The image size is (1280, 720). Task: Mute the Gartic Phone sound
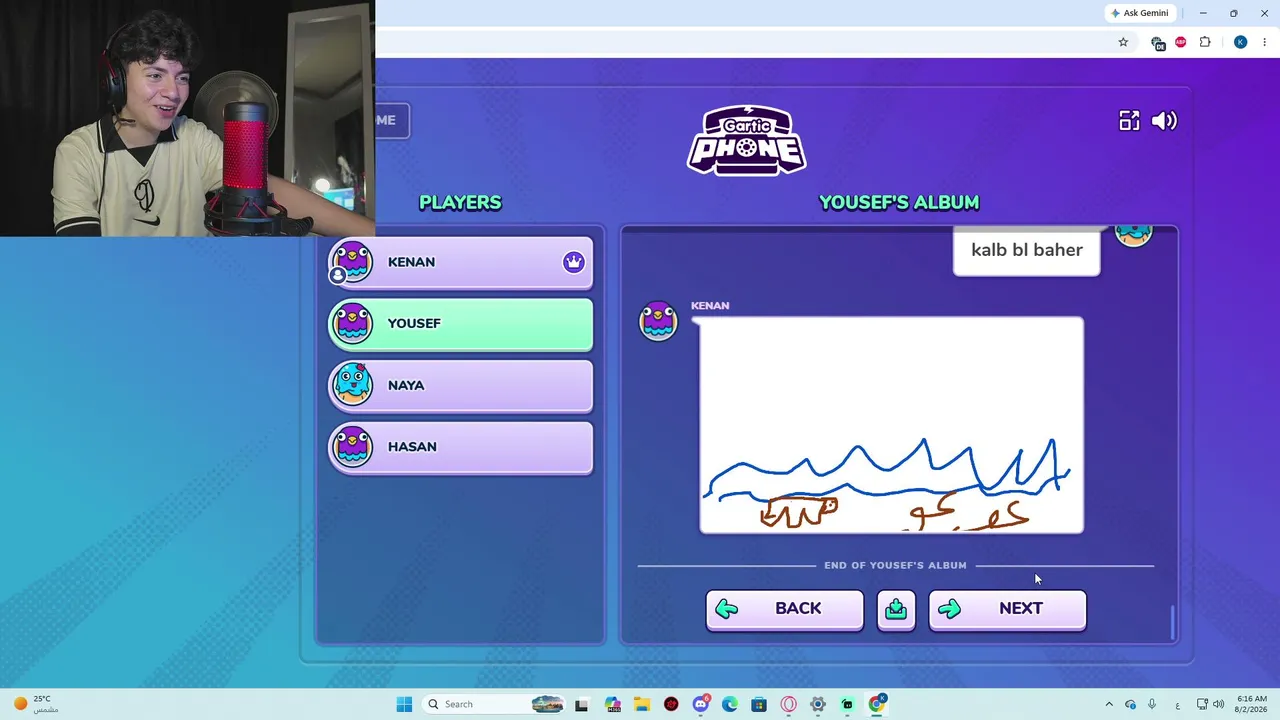1164,121
